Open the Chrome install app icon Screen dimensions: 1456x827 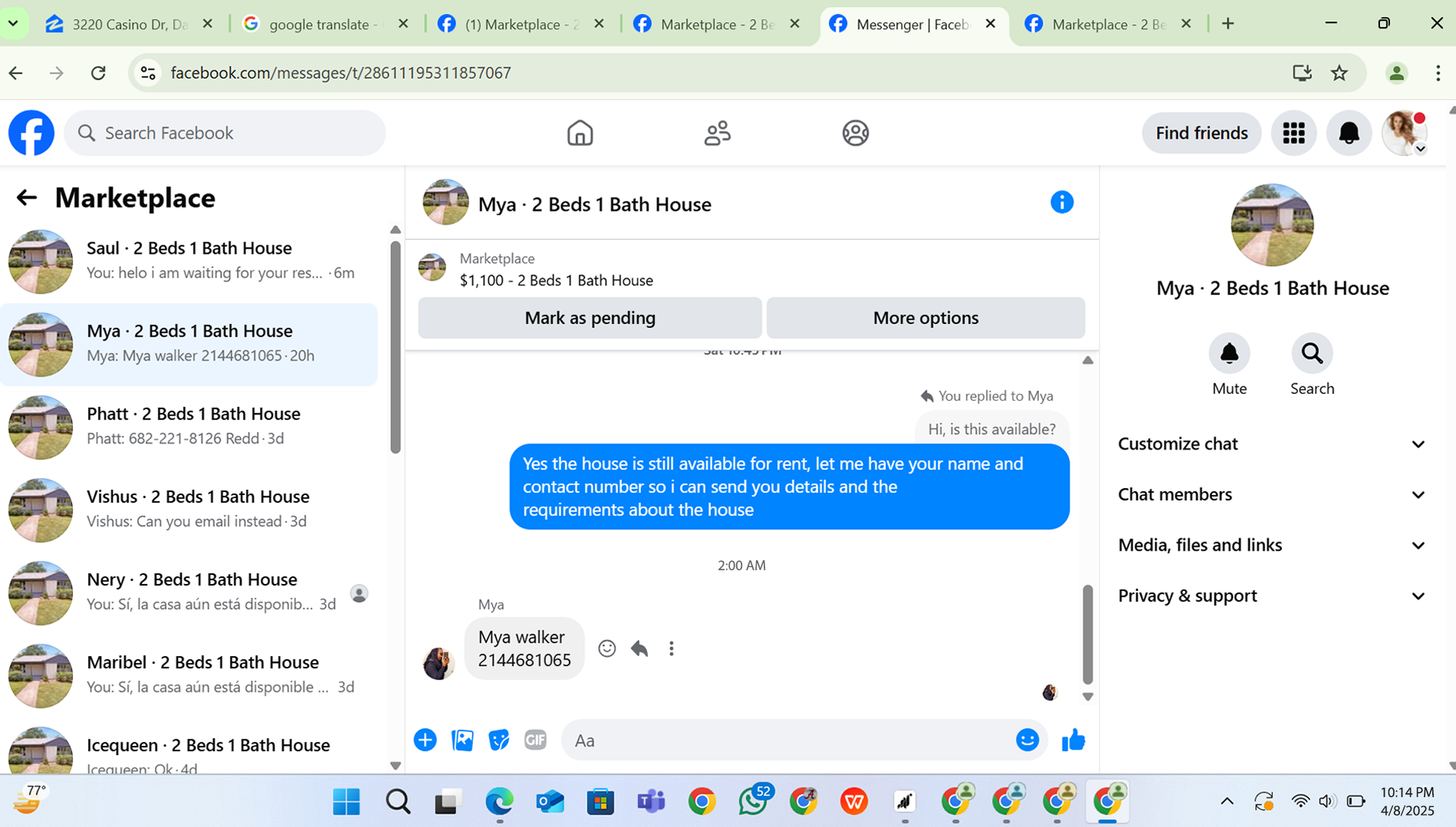click(1301, 73)
